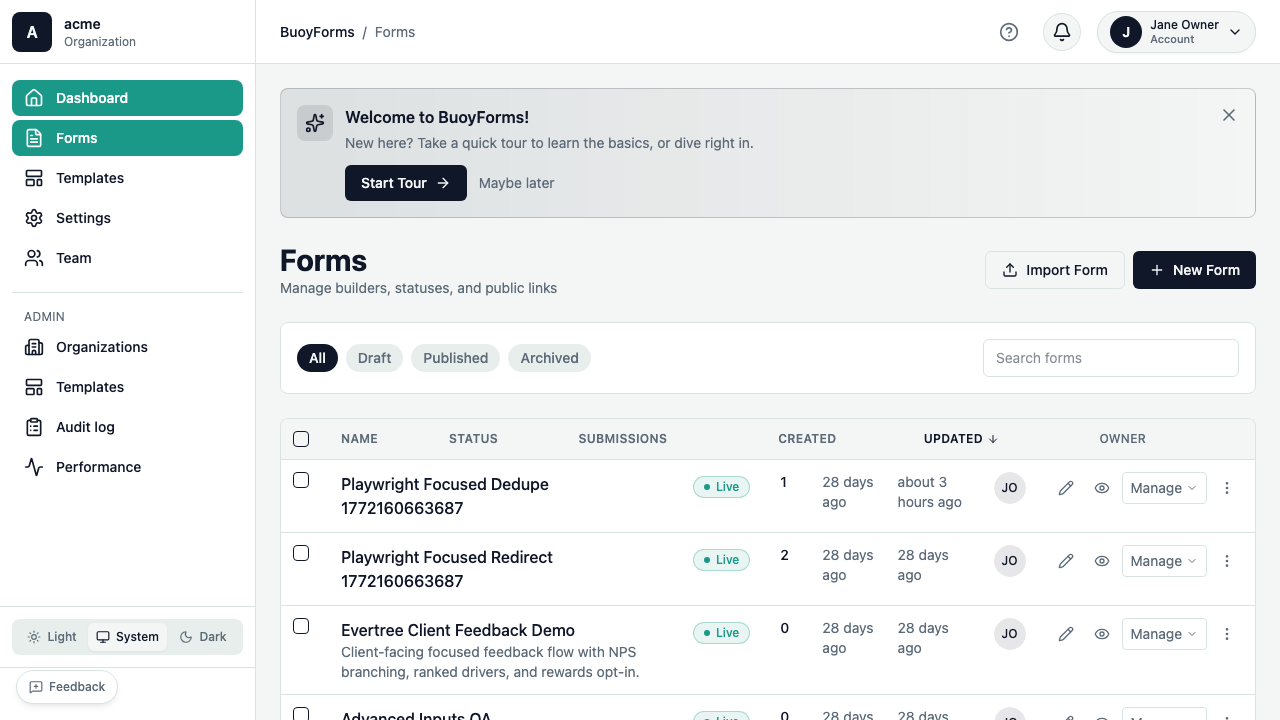Switch to the Published filter tab
Screen dimensions: 1280x720
pyautogui.click(x=455, y=358)
